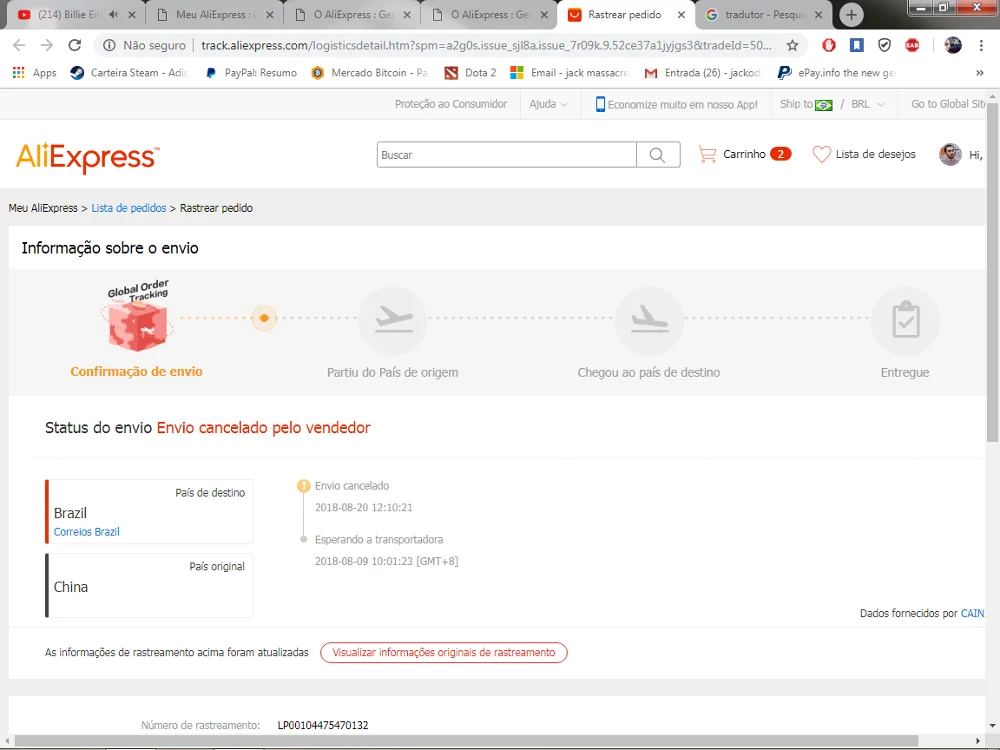The image size is (1000, 750).
Task: Open the shield extension icon
Action: (x=884, y=45)
